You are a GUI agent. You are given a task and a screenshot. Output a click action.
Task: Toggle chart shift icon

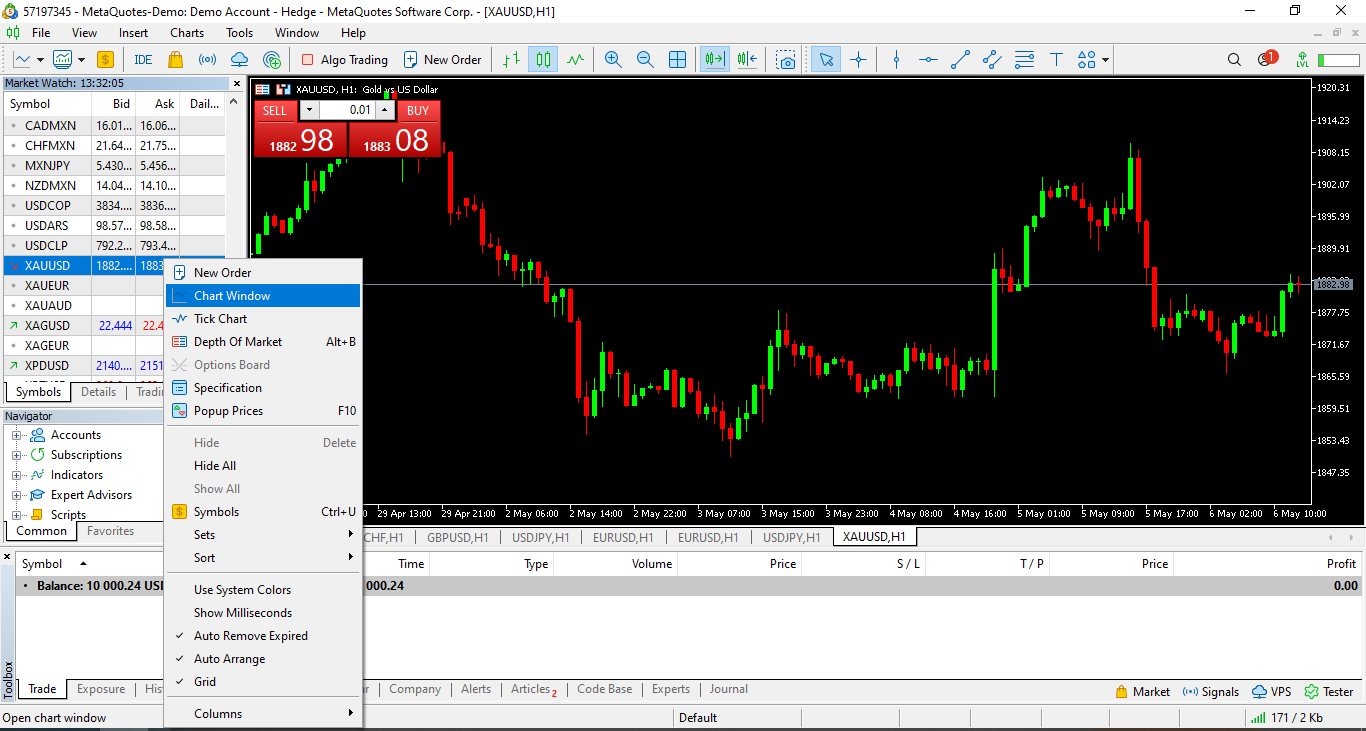click(x=747, y=59)
